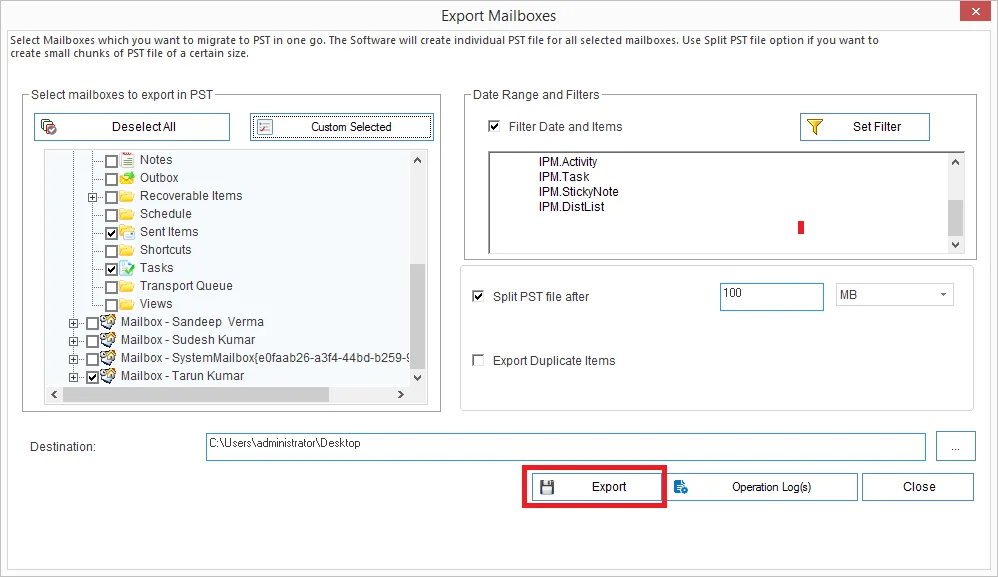Expand the Recoverable Items folder node
The height and width of the screenshot is (577, 998).
point(93,197)
